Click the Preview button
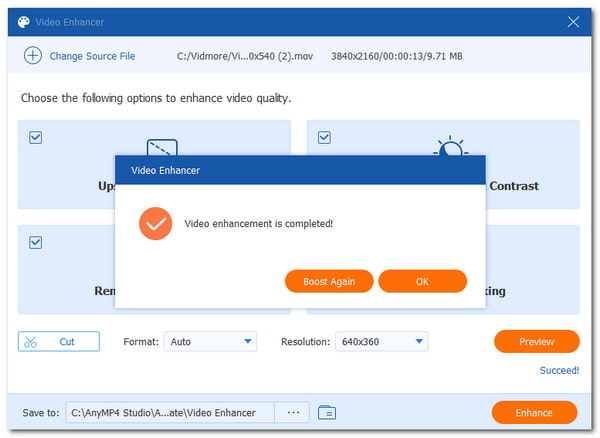 pyautogui.click(x=536, y=342)
